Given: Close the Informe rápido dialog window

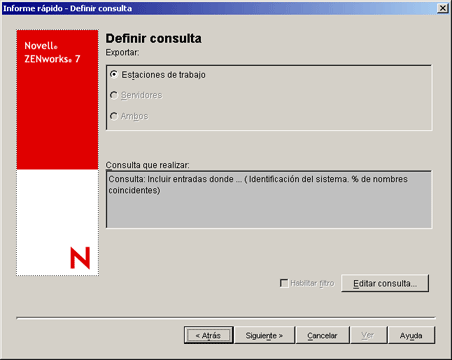Looking at the screenshot, I should point(442,8).
